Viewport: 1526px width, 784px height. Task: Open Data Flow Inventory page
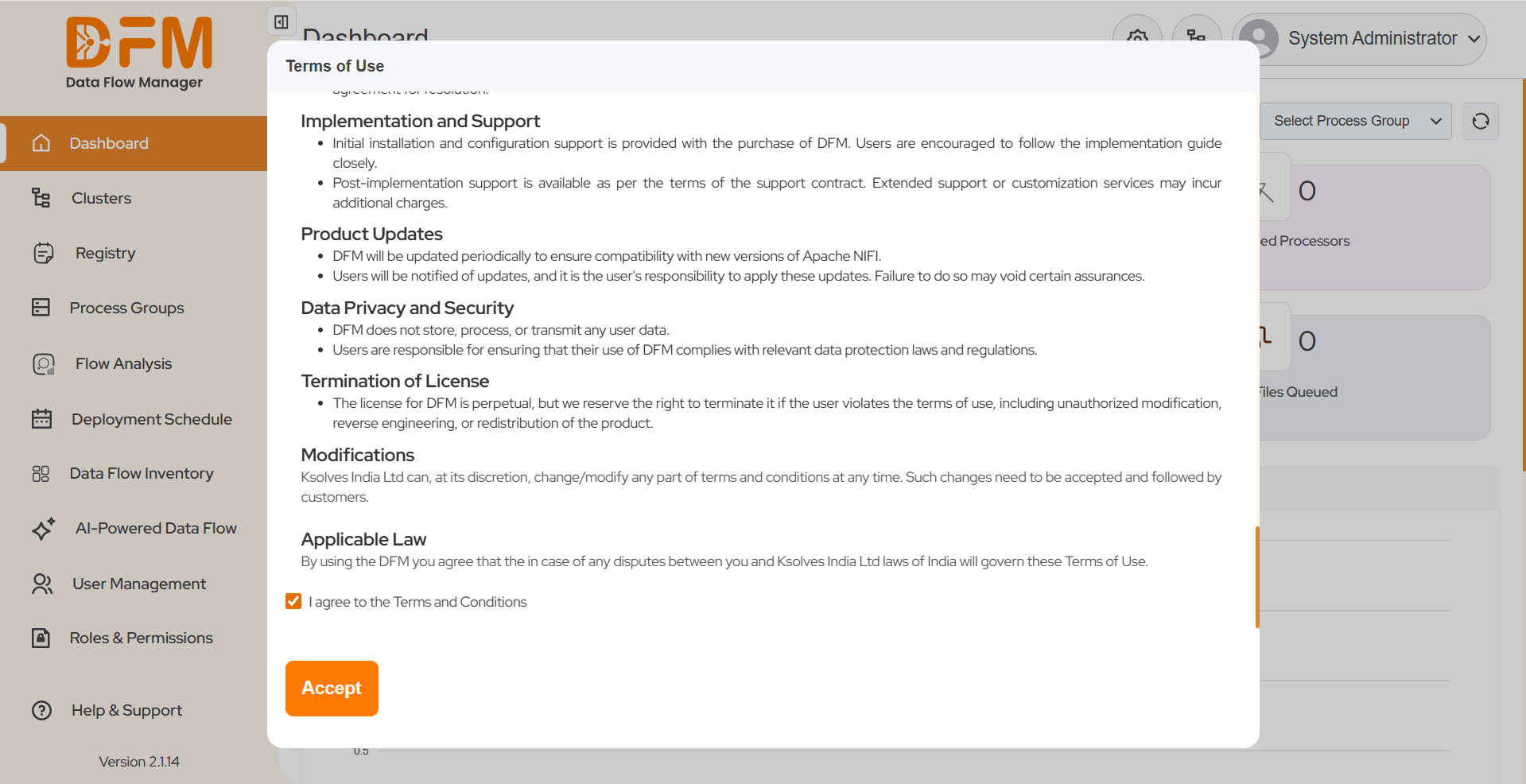click(142, 474)
